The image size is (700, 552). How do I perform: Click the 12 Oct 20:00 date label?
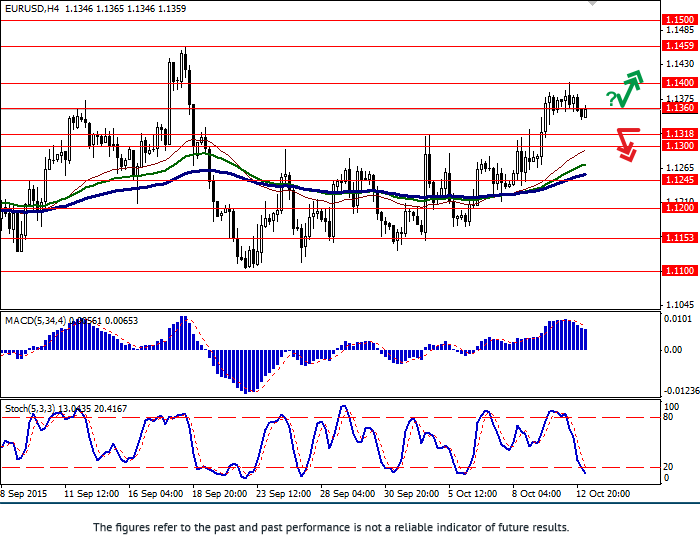[x=603, y=494]
